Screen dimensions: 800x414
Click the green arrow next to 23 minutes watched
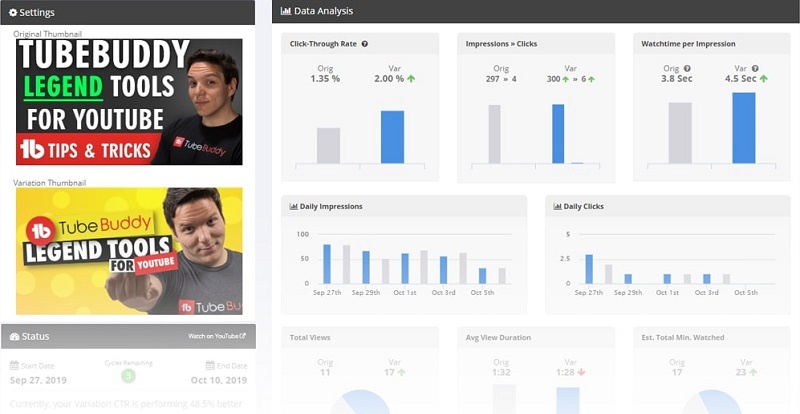[754, 372]
